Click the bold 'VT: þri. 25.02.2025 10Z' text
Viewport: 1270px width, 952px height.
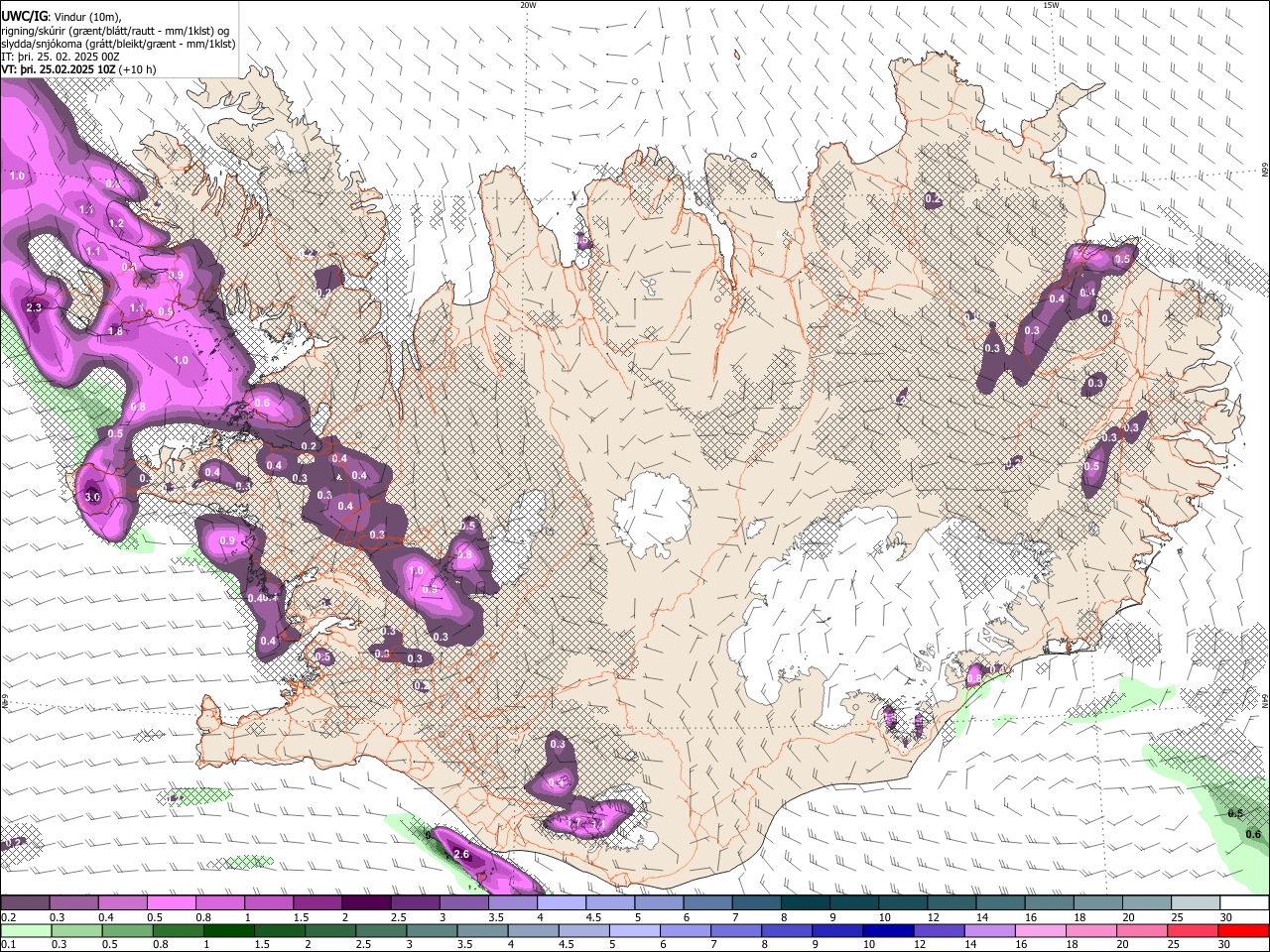57,69
